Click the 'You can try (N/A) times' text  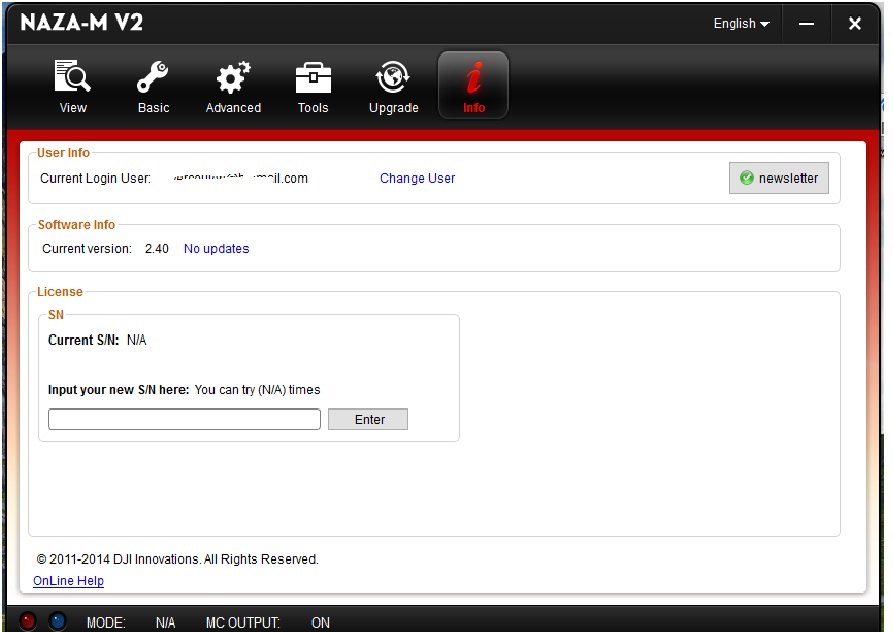(257, 390)
